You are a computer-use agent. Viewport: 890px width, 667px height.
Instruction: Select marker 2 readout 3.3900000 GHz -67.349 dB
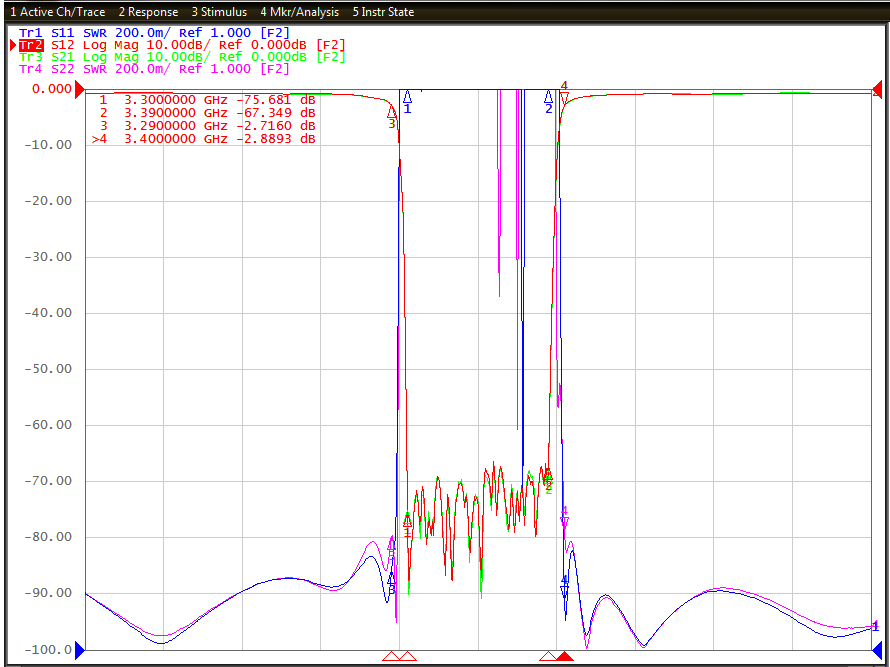[207, 113]
